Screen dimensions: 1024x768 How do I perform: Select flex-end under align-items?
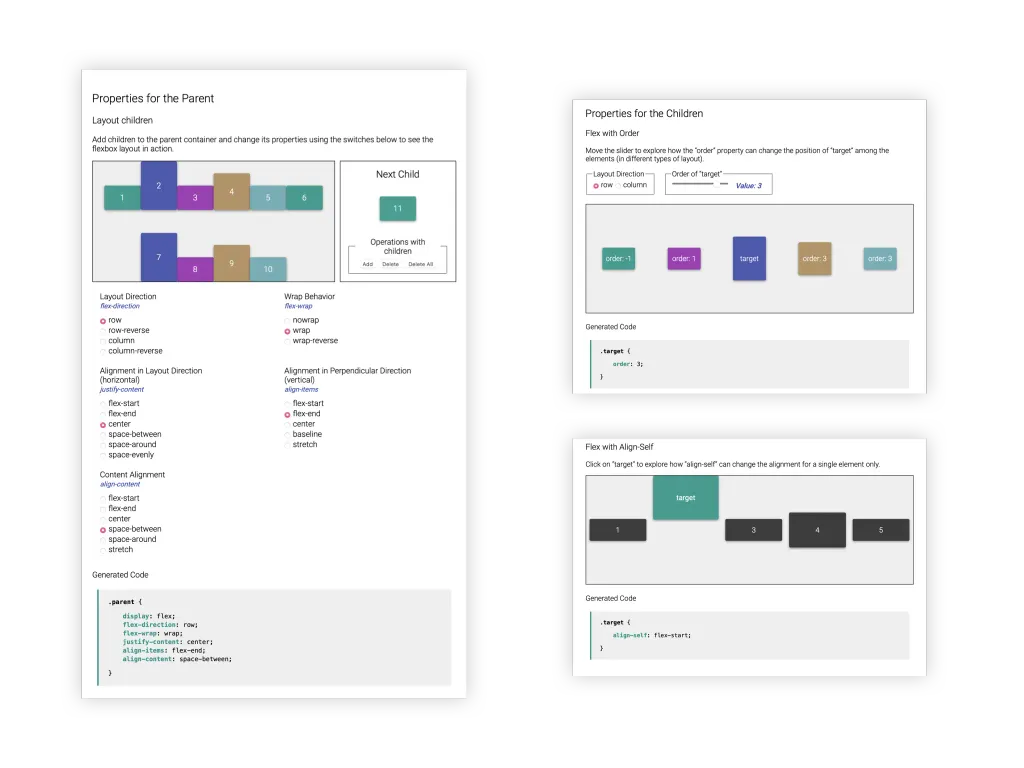click(287, 414)
